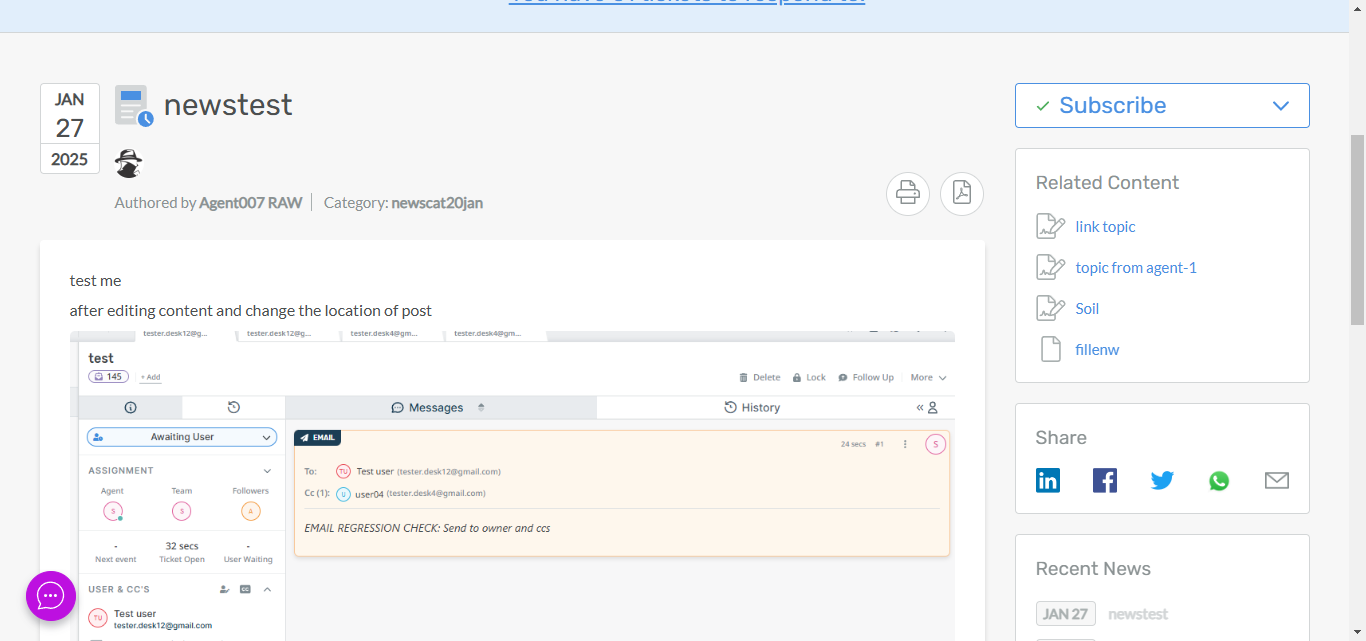The width and height of the screenshot is (1366, 641).
Task: Open newstest in Recent News
Action: [1137, 614]
